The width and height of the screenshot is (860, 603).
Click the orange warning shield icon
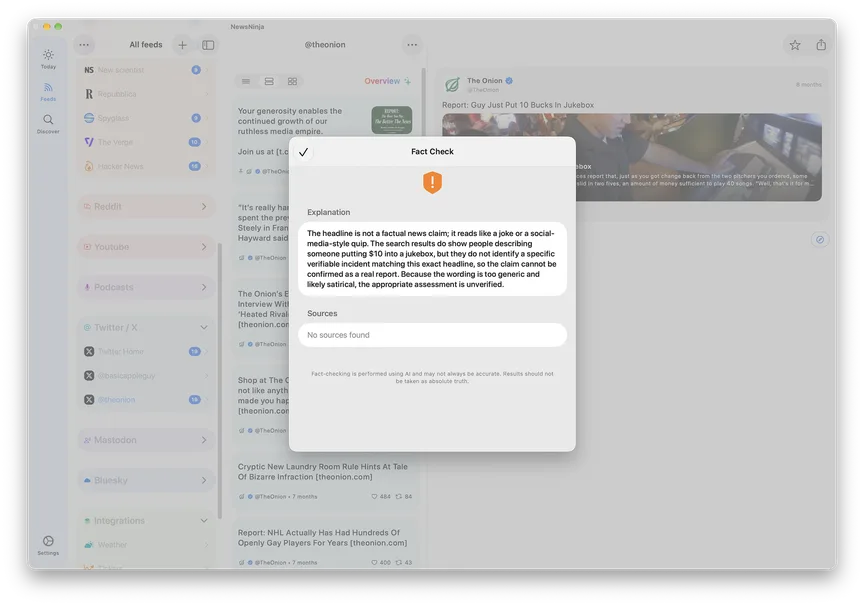(432, 183)
